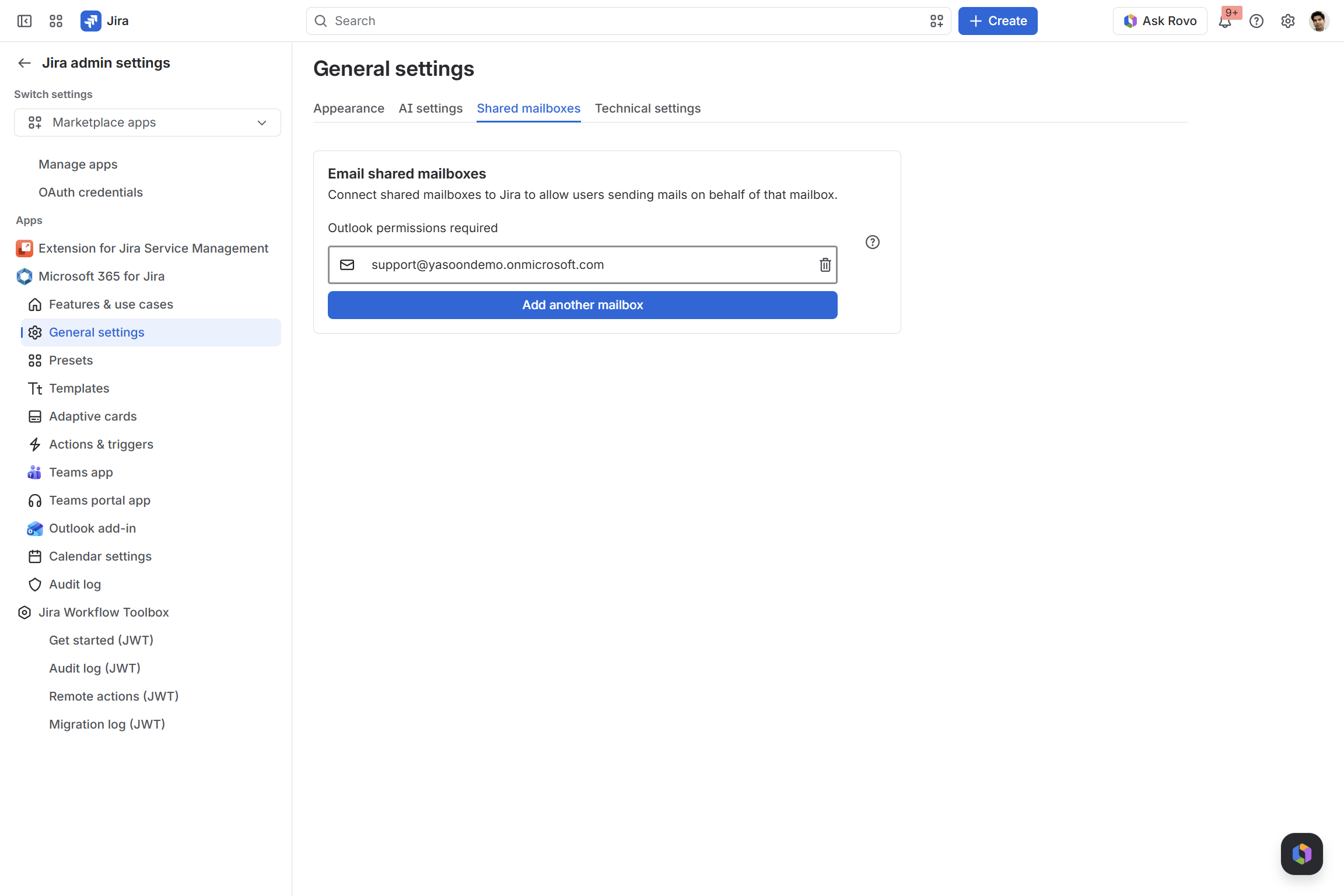The image size is (1344, 896).
Task: Click the mailbox envelope icon
Action: coord(347,265)
